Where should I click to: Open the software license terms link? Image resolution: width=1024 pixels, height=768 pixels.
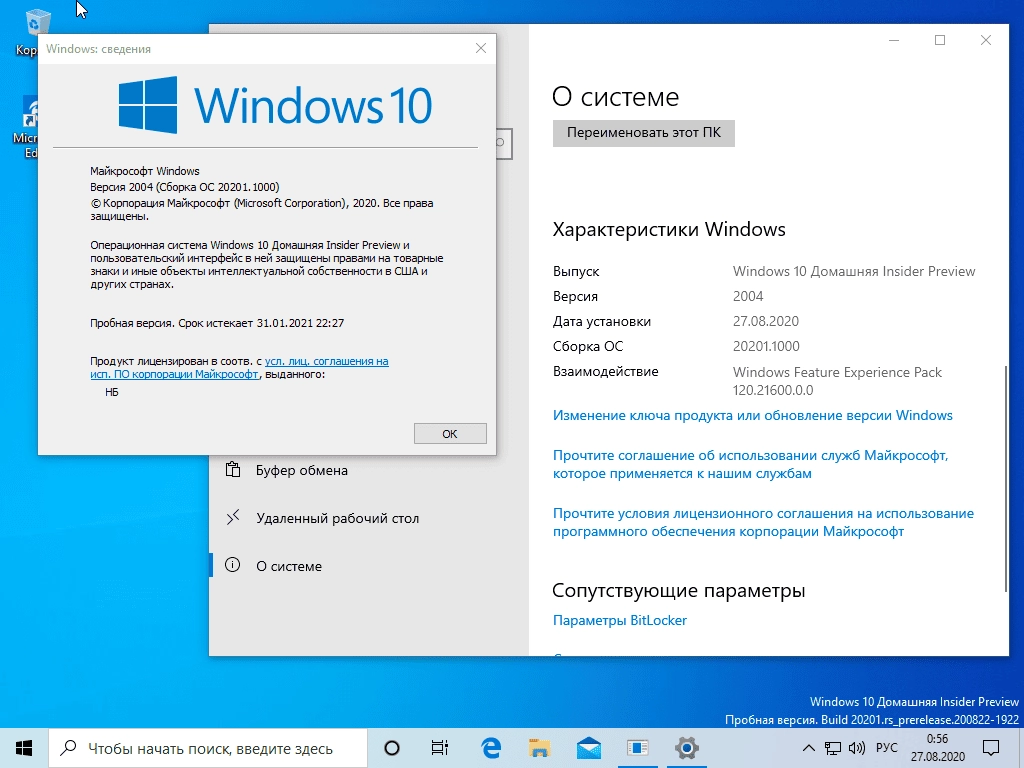click(763, 522)
